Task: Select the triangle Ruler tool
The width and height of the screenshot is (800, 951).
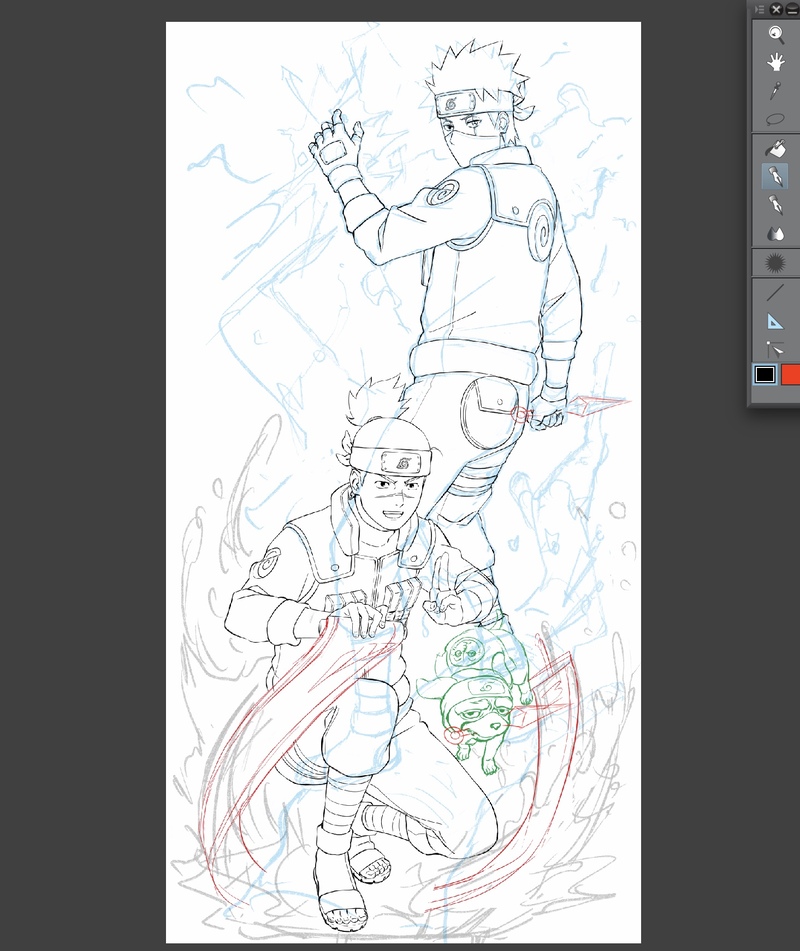Action: 776,321
